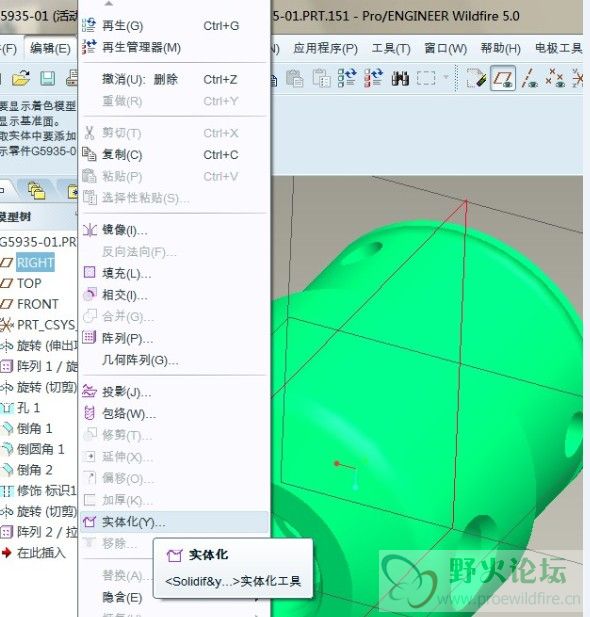The height and width of the screenshot is (617, 590).
Task: Click 倒圆角 1 feature in tree
Action: 40,449
